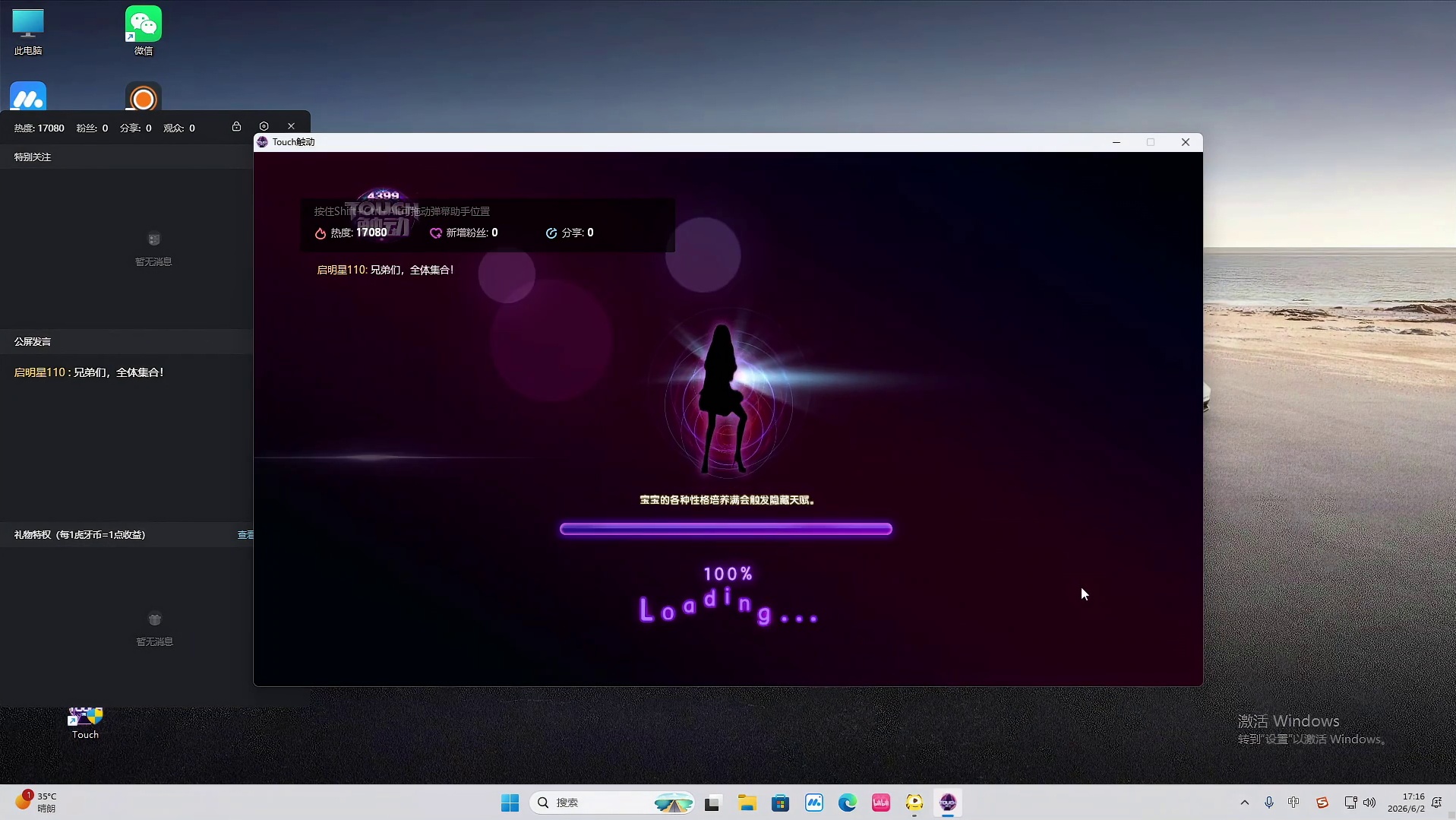The width and height of the screenshot is (1456, 820).
Task: Open the Windows Start menu
Action: coord(510,803)
